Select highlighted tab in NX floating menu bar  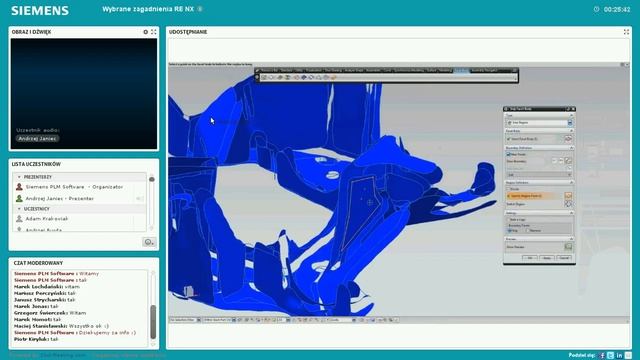[x=461, y=71]
